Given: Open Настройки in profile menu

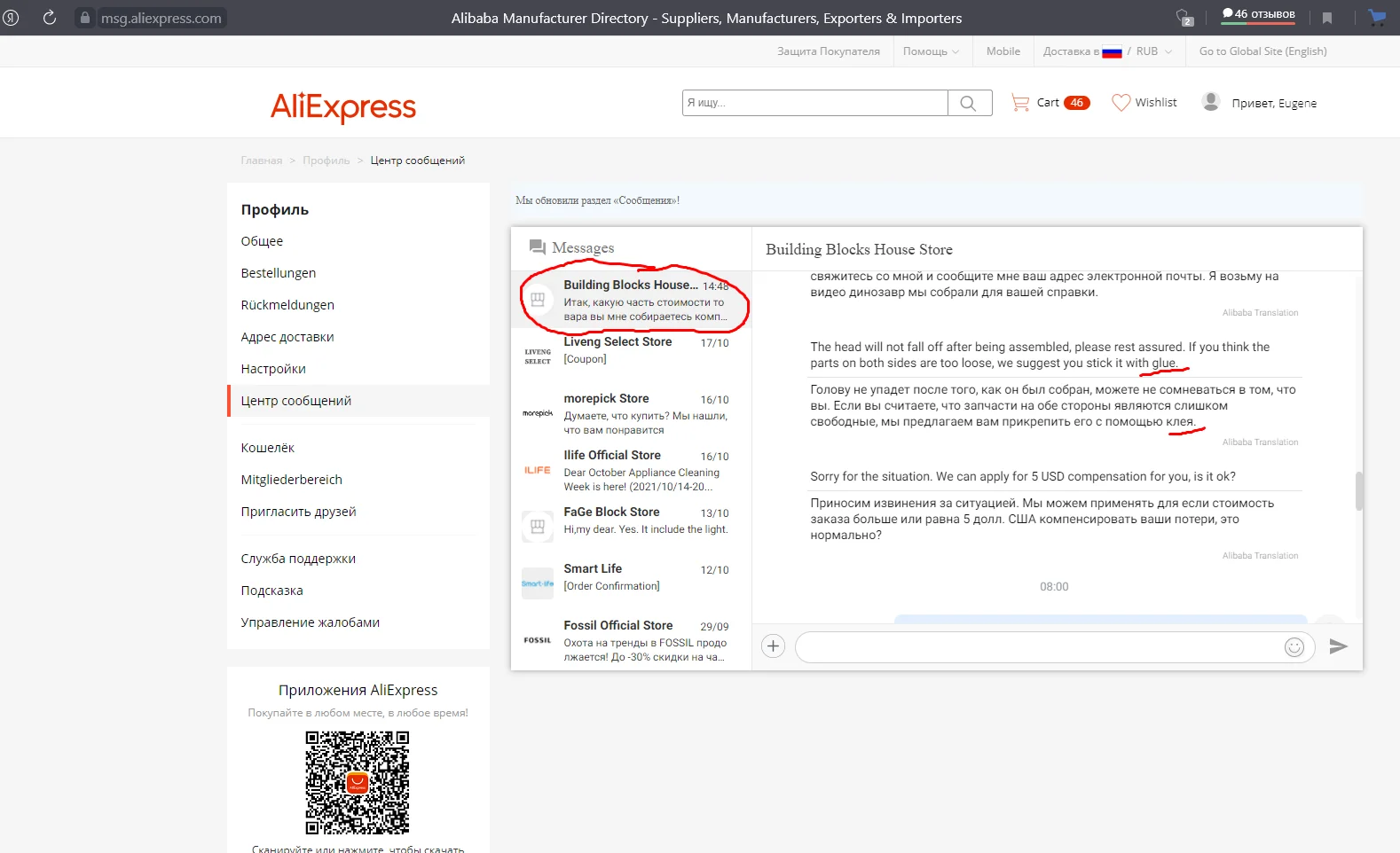Looking at the screenshot, I should (273, 369).
